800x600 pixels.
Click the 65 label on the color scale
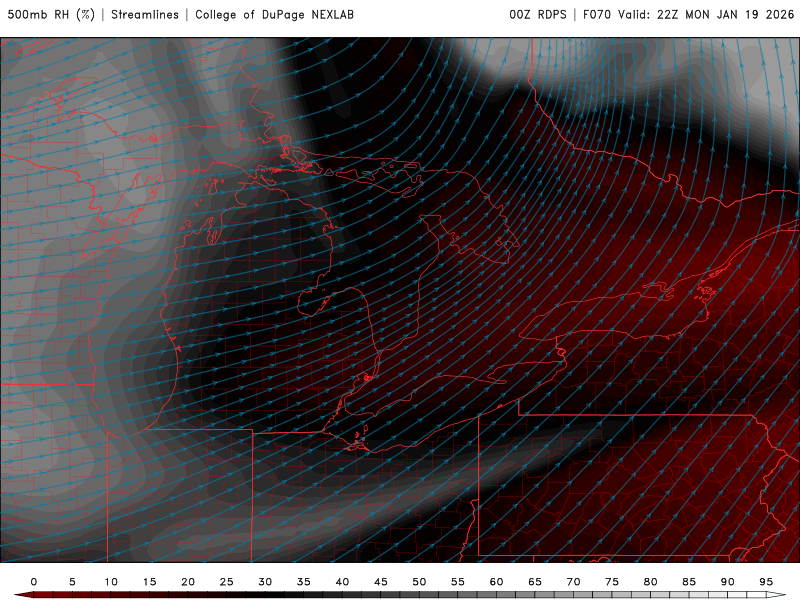pyautogui.click(x=535, y=582)
